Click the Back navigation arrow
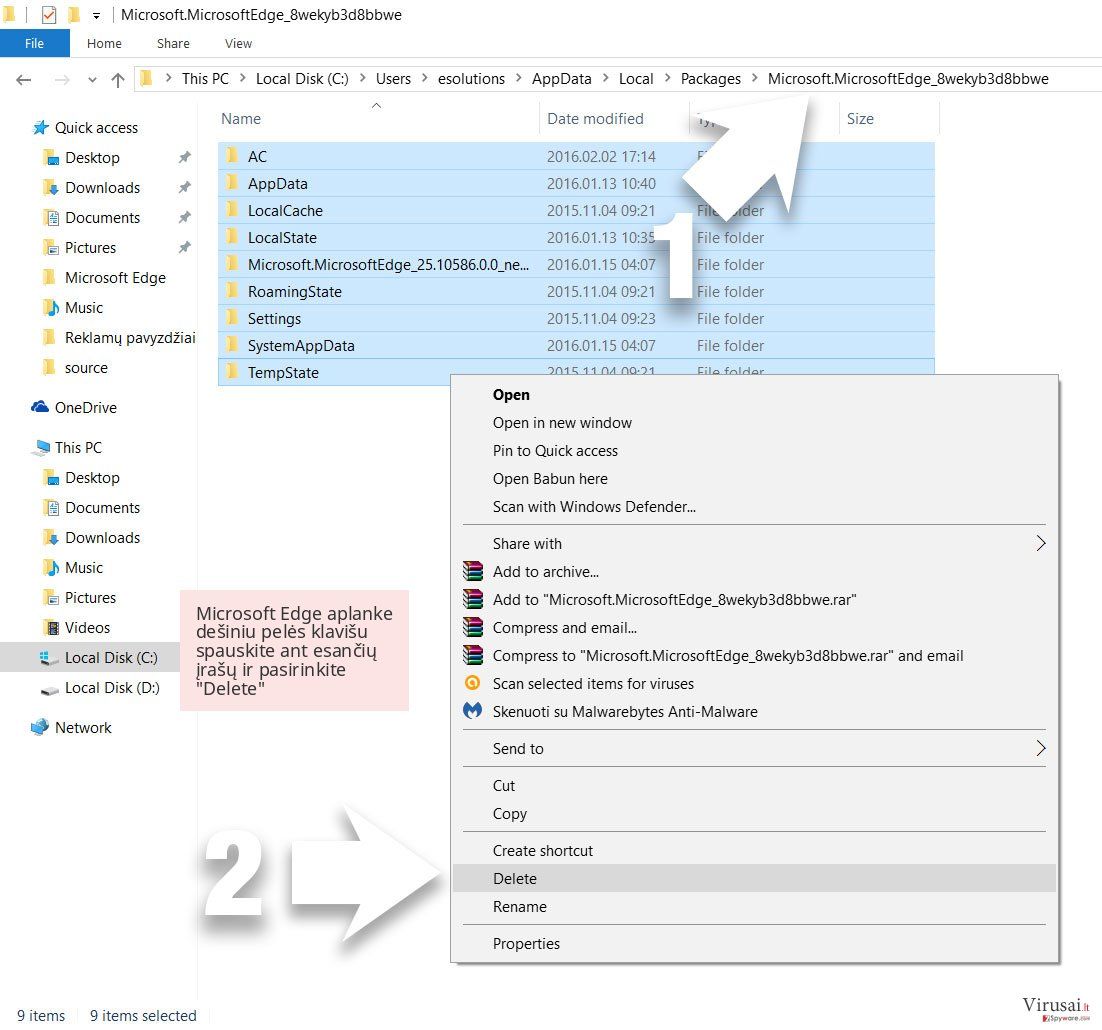1102x1030 pixels. 24,79
